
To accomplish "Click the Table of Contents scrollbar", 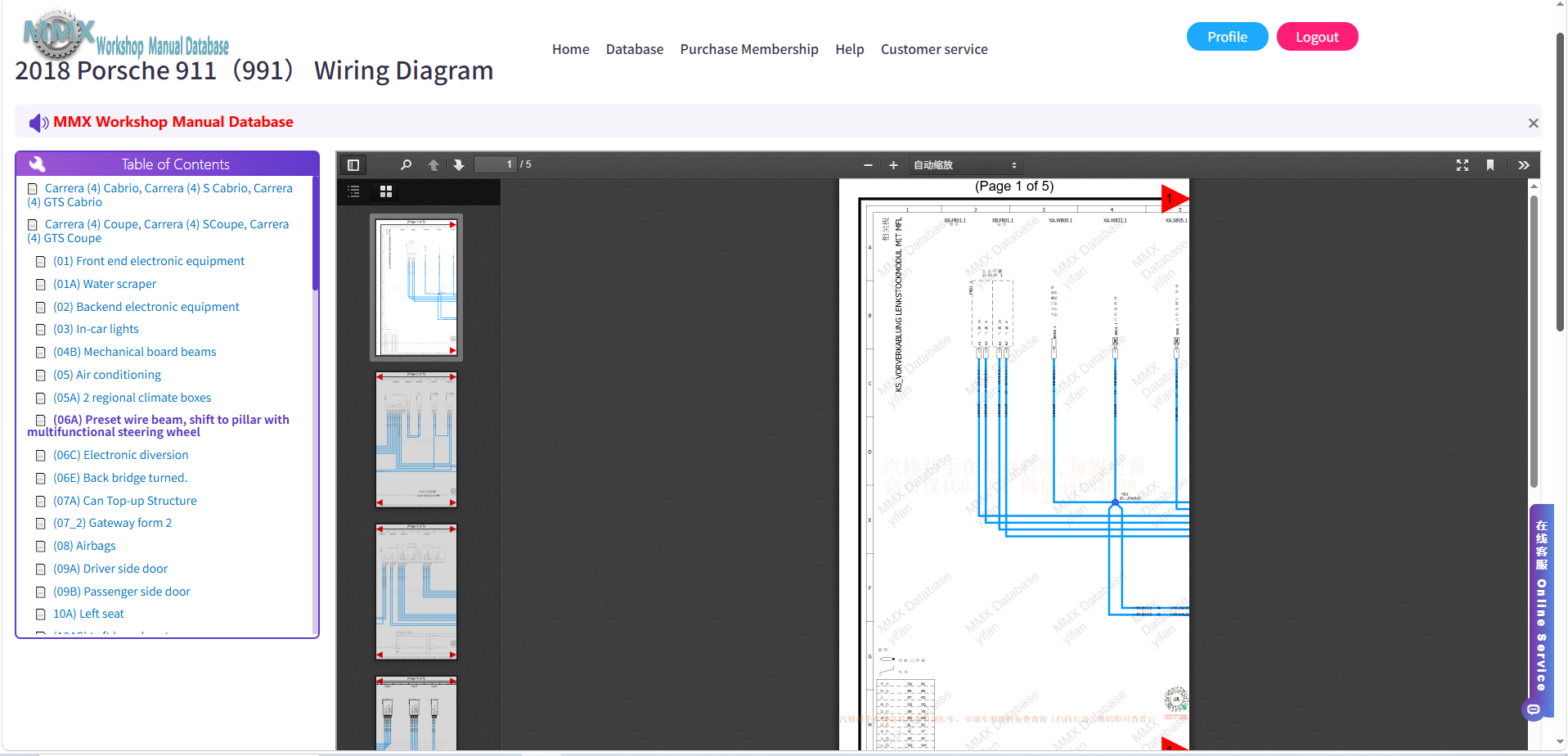I will pyautogui.click(x=315, y=233).
